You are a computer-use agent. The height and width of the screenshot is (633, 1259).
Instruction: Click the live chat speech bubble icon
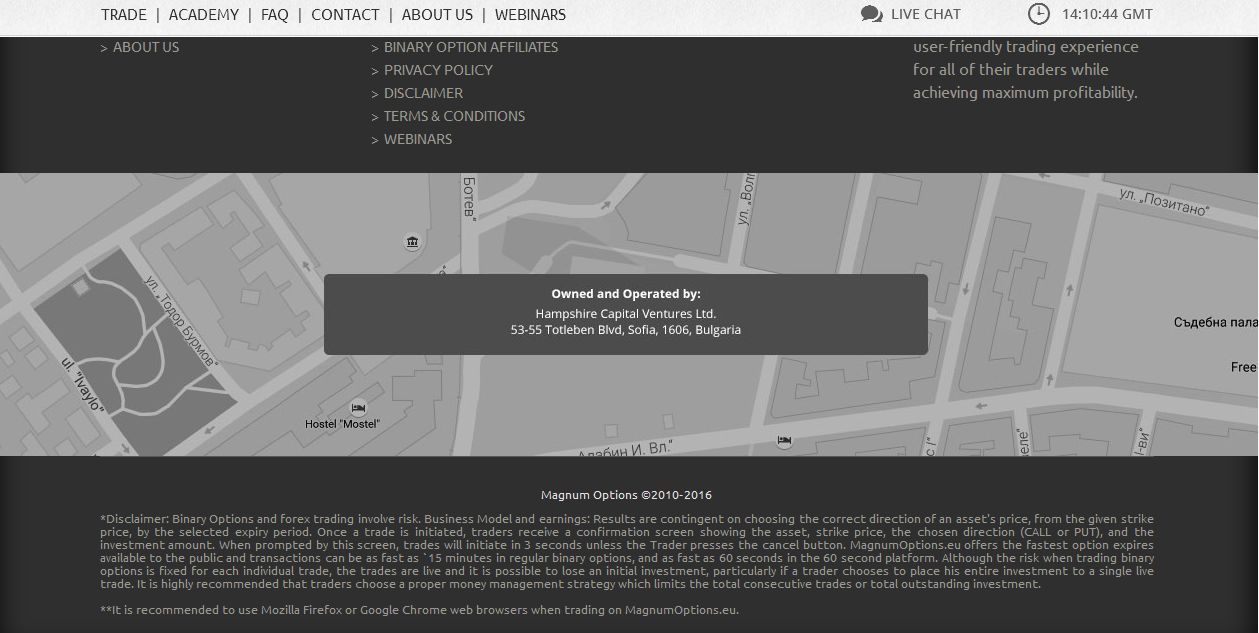point(872,14)
